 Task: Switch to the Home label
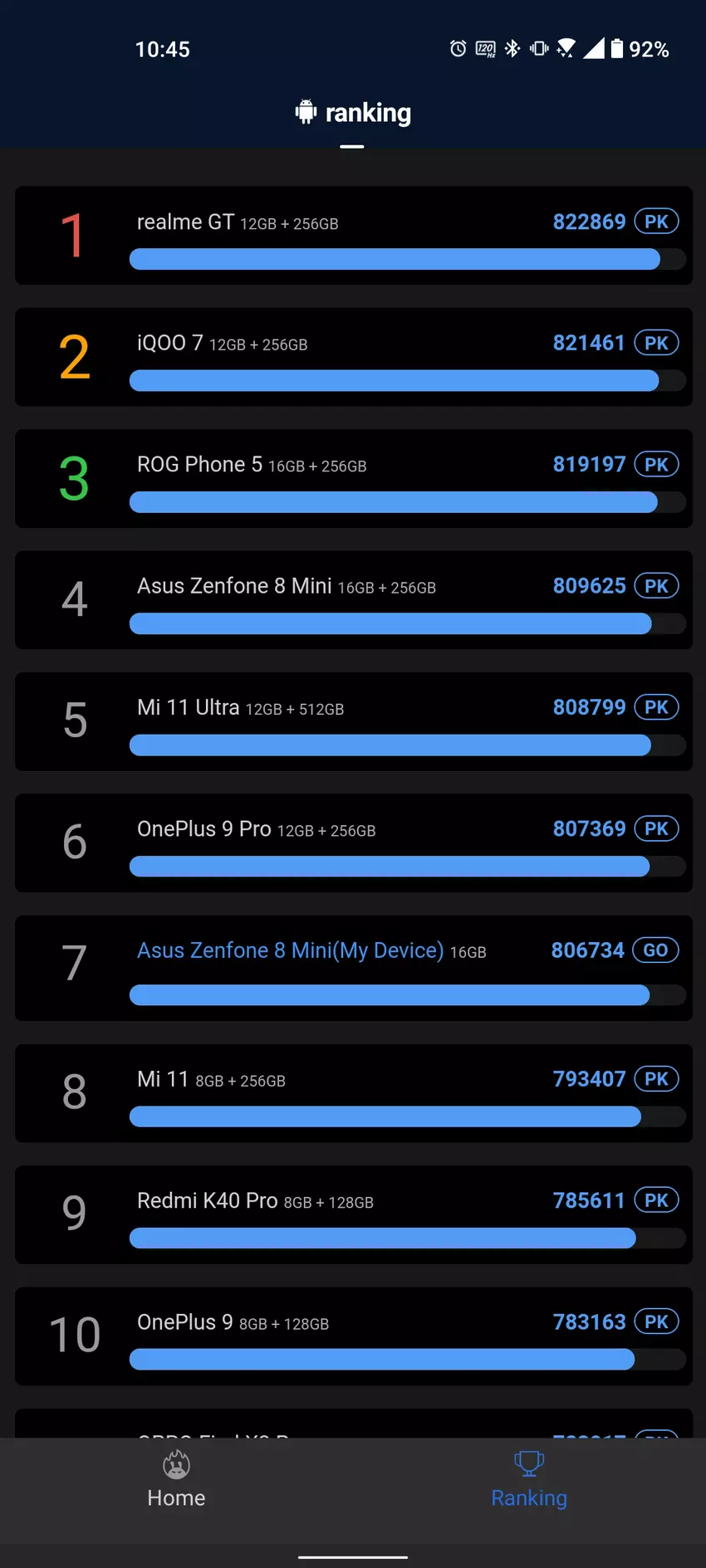(176, 1497)
